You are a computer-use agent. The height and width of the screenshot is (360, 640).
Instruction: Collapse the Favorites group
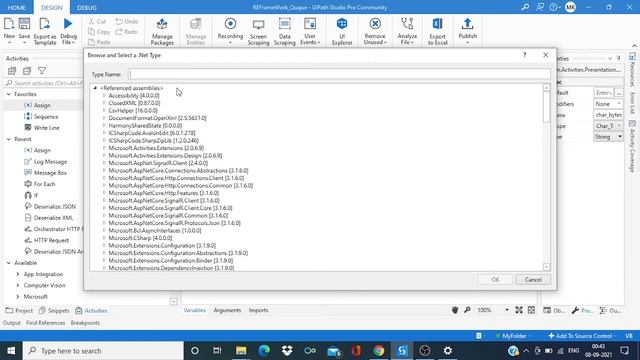pos(9,94)
